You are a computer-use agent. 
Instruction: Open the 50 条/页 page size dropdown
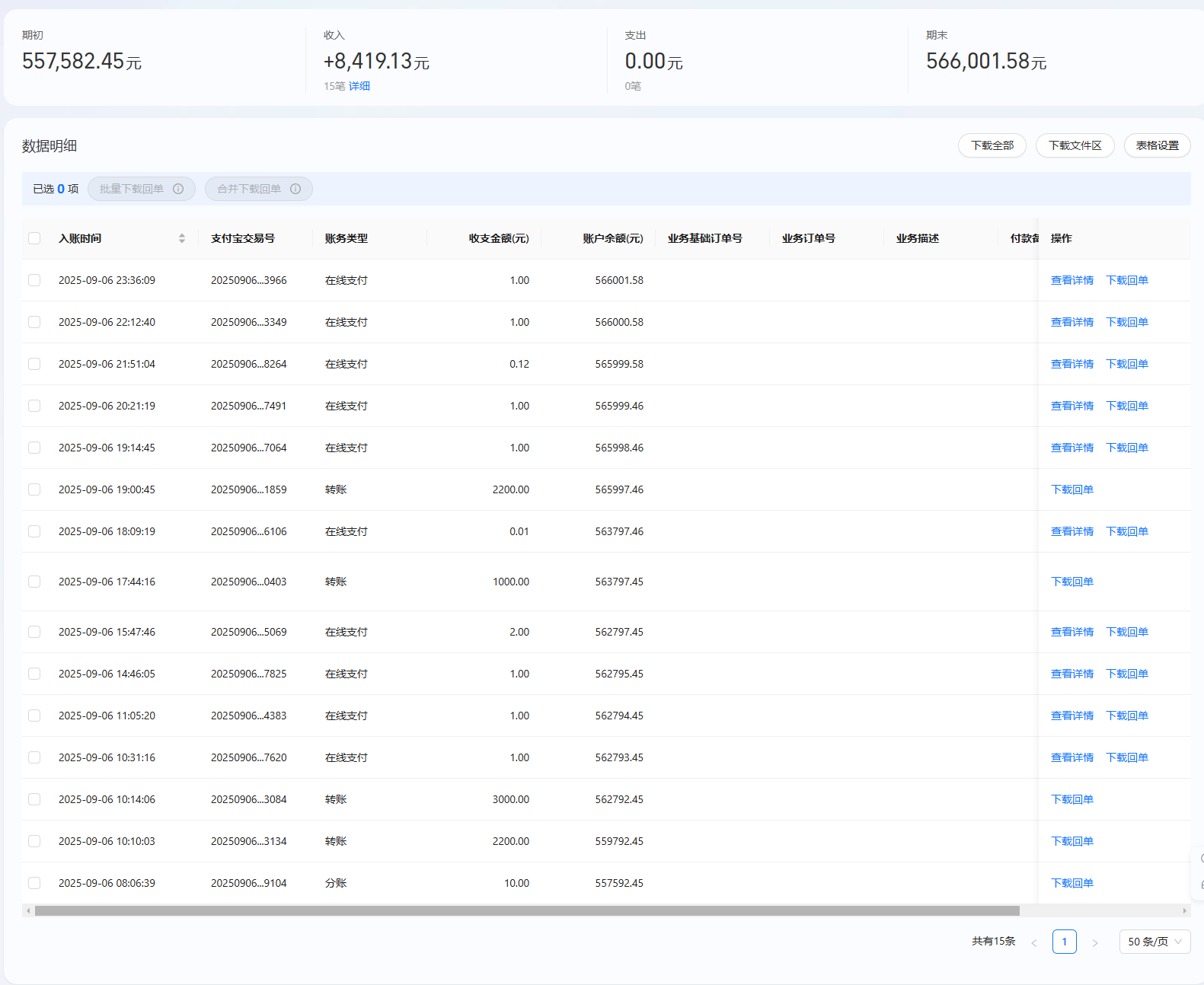(x=1154, y=942)
